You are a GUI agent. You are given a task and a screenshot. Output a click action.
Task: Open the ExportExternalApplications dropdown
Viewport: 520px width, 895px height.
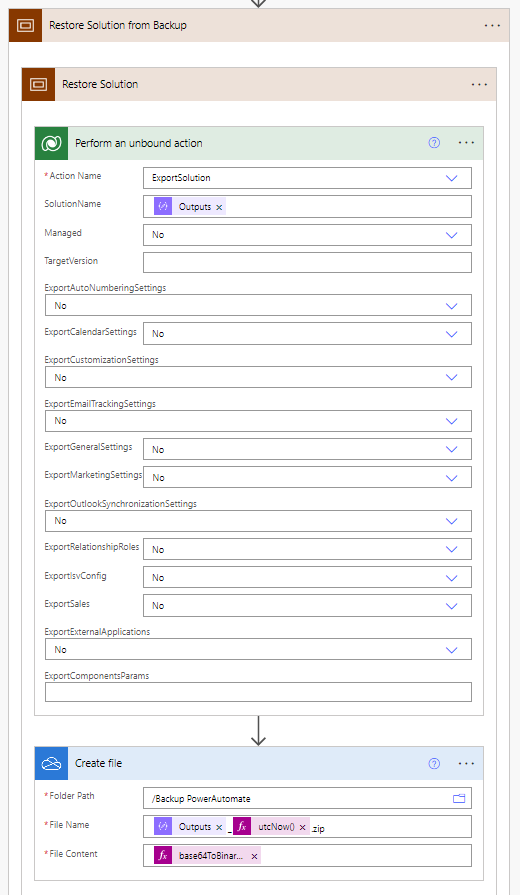coord(452,650)
